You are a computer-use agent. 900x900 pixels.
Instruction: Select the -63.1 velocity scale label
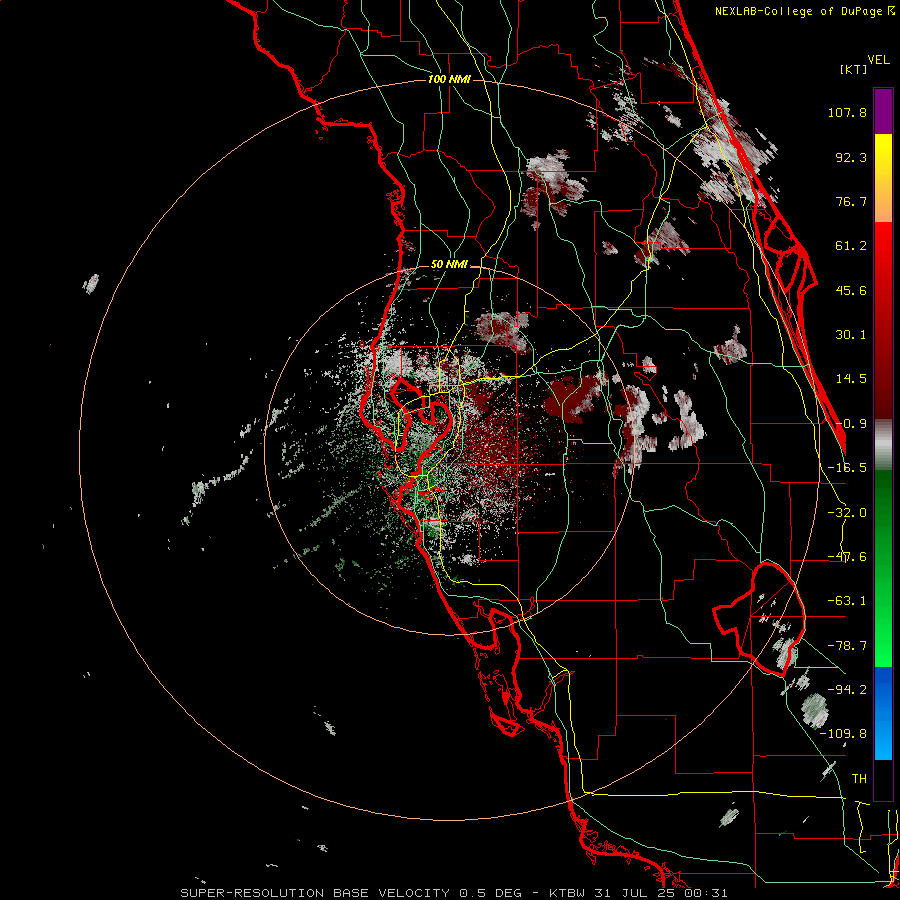(x=847, y=601)
